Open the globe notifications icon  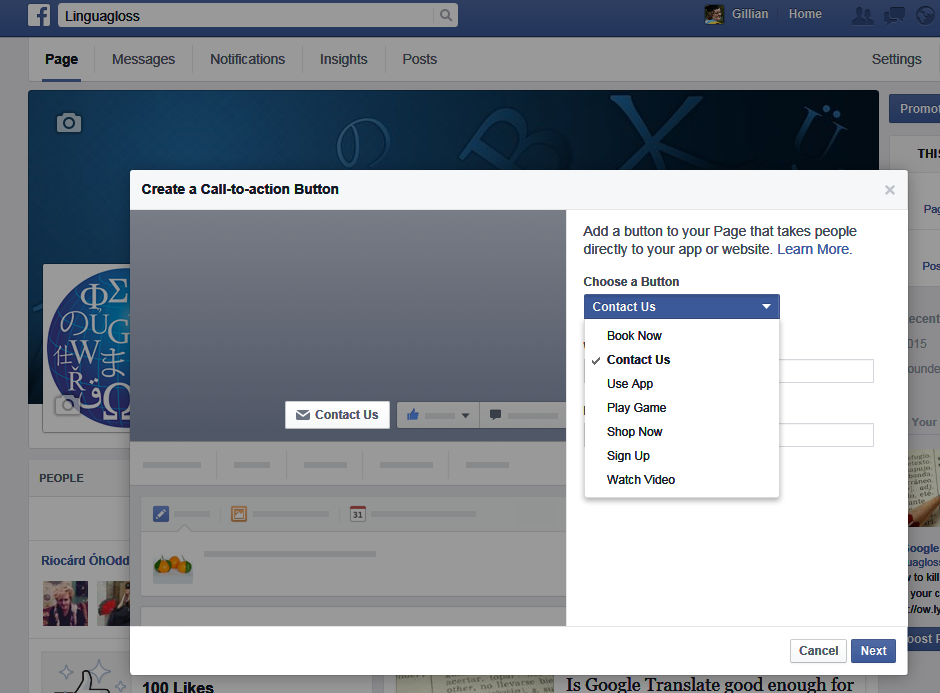pyautogui.click(x=926, y=16)
